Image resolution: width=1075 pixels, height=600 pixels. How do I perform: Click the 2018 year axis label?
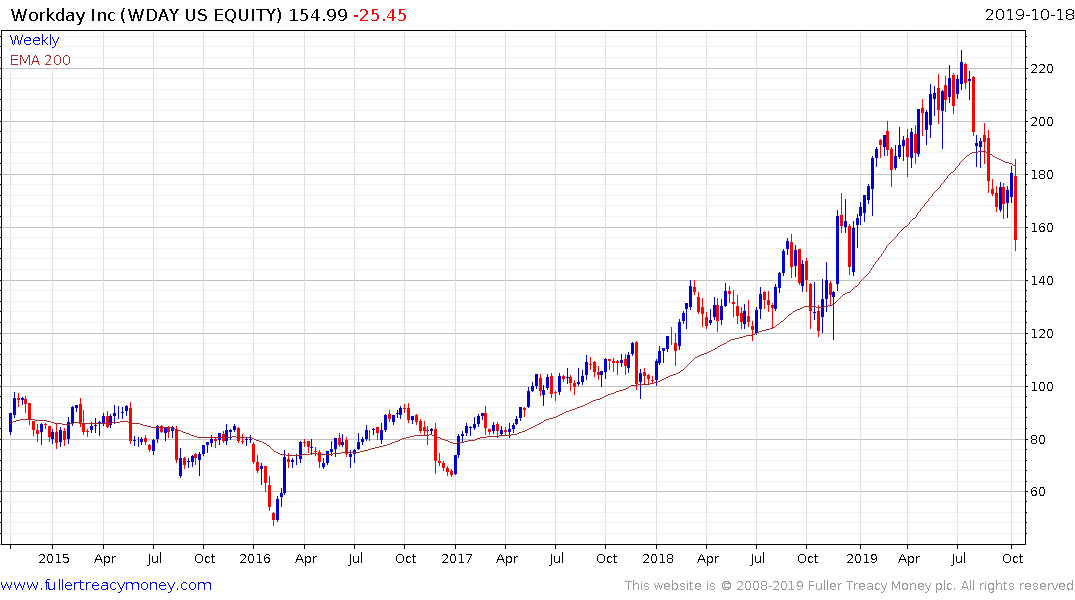point(658,558)
